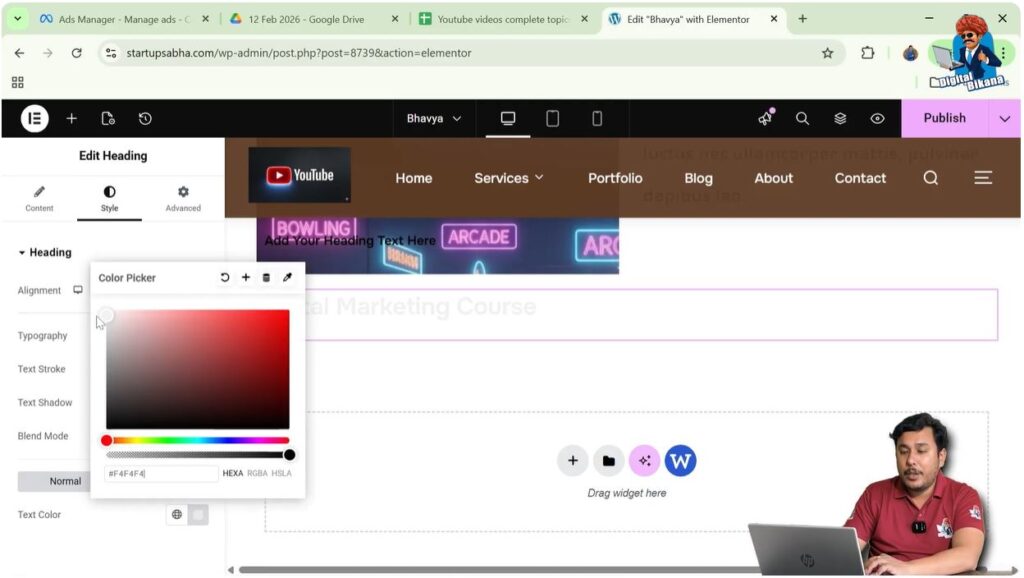Add color to globals plus icon
1024x578 pixels.
pos(246,278)
